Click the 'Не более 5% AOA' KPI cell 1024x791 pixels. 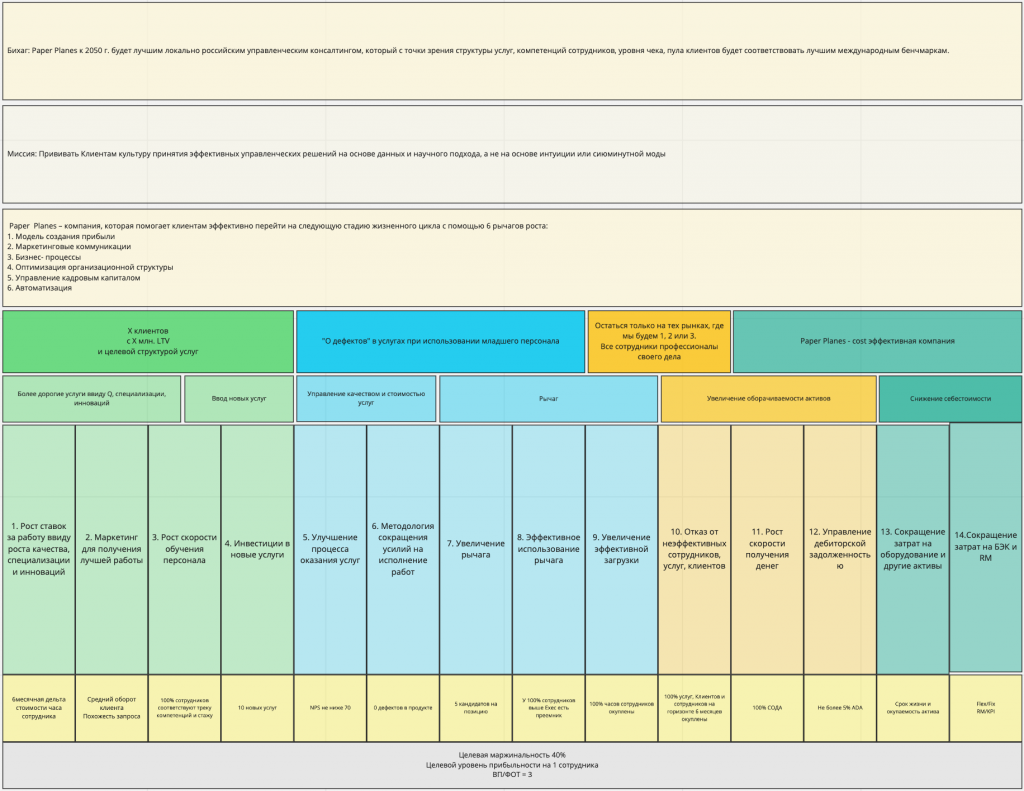pyautogui.click(x=840, y=708)
